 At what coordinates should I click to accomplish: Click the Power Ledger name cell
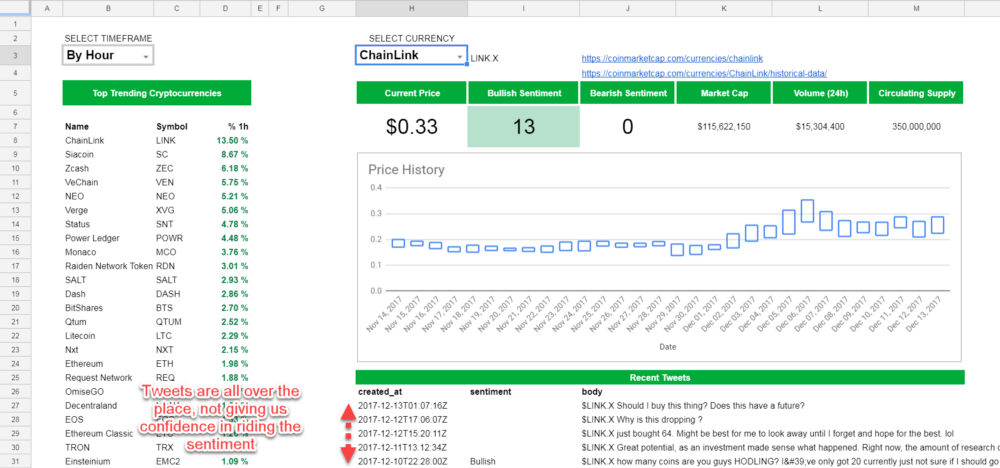(x=92, y=238)
